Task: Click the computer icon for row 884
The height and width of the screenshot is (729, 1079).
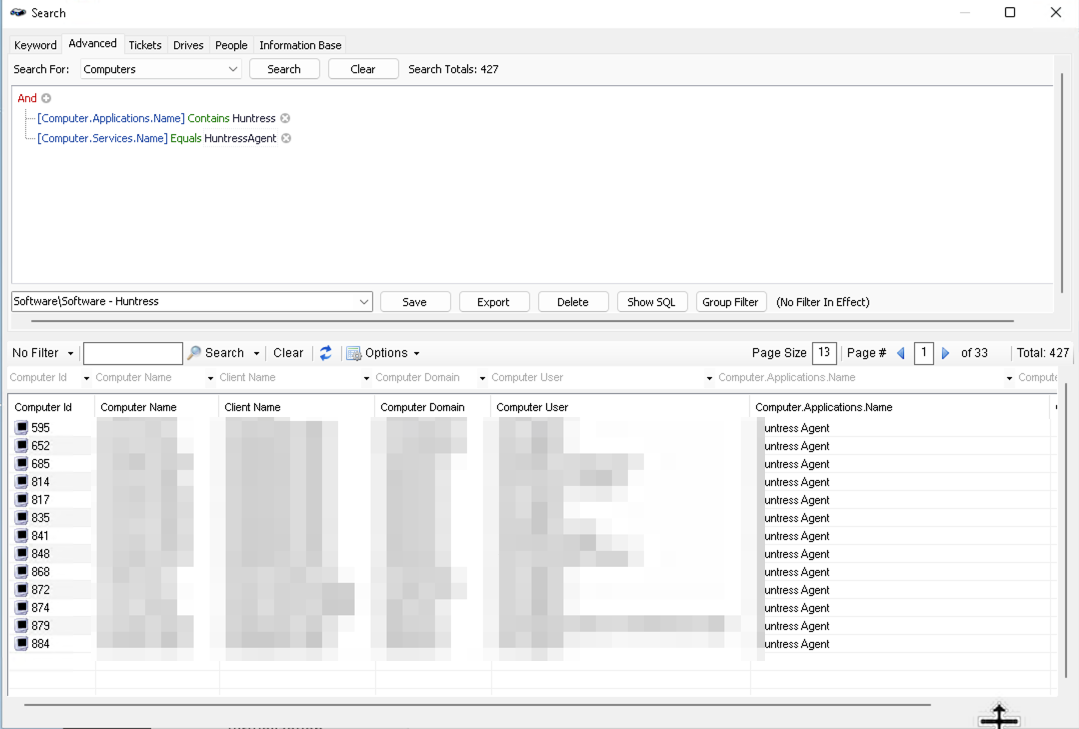Action: point(21,643)
